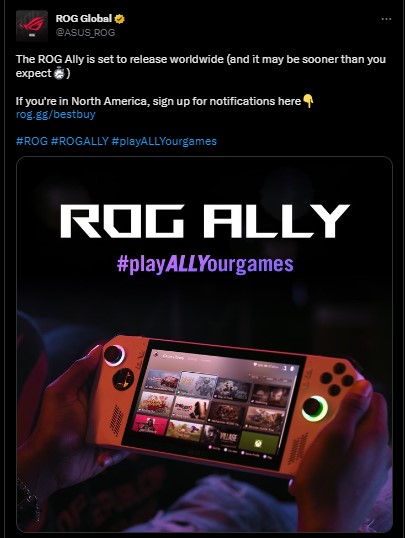
Task: Open the three-dot more options menu
Action: (386, 19)
